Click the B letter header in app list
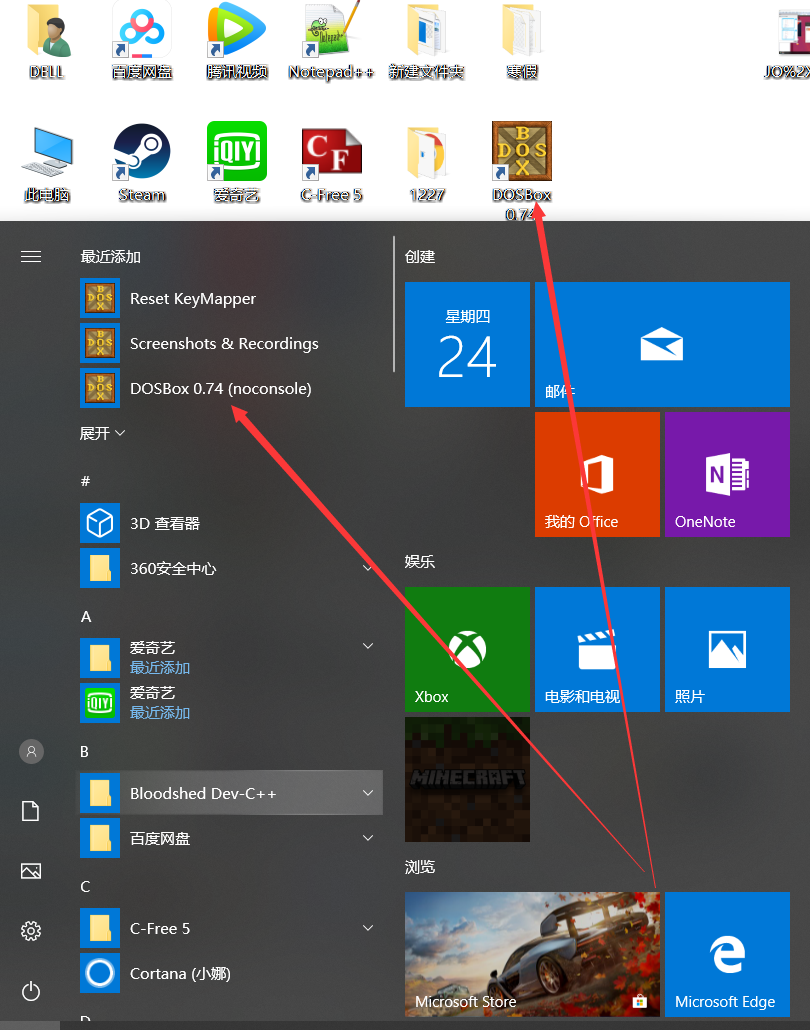Image resolution: width=810 pixels, height=1030 pixels. click(85, 751)
